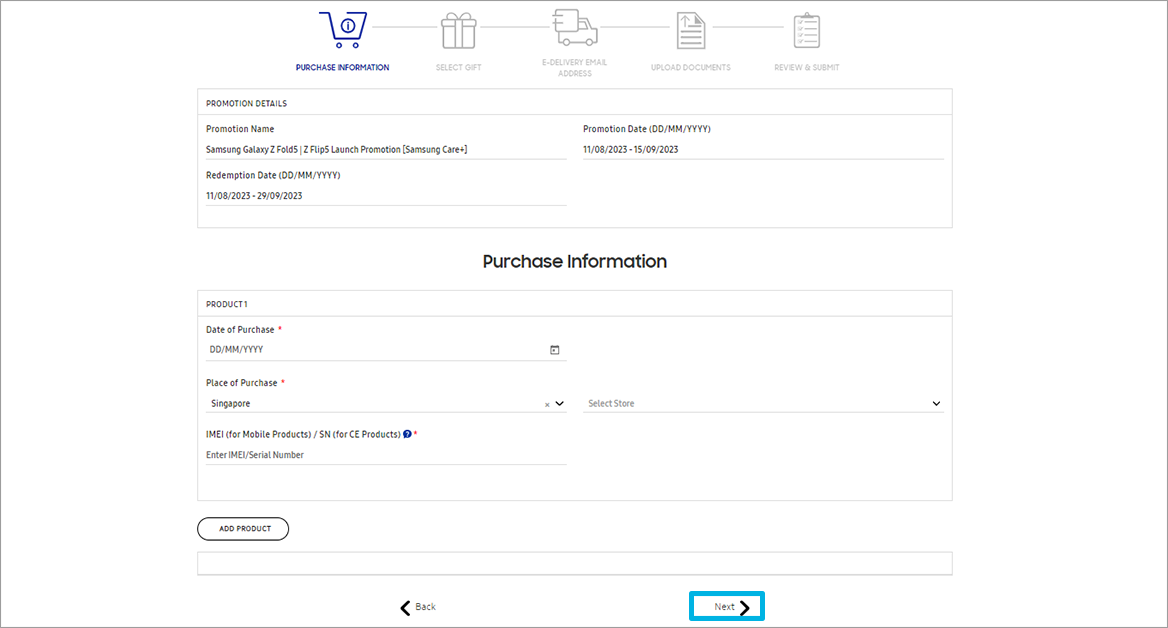Click the Purchase Information cart icon
The width and height of the screenshot is (1168, 628).
[x=343, y=28]
